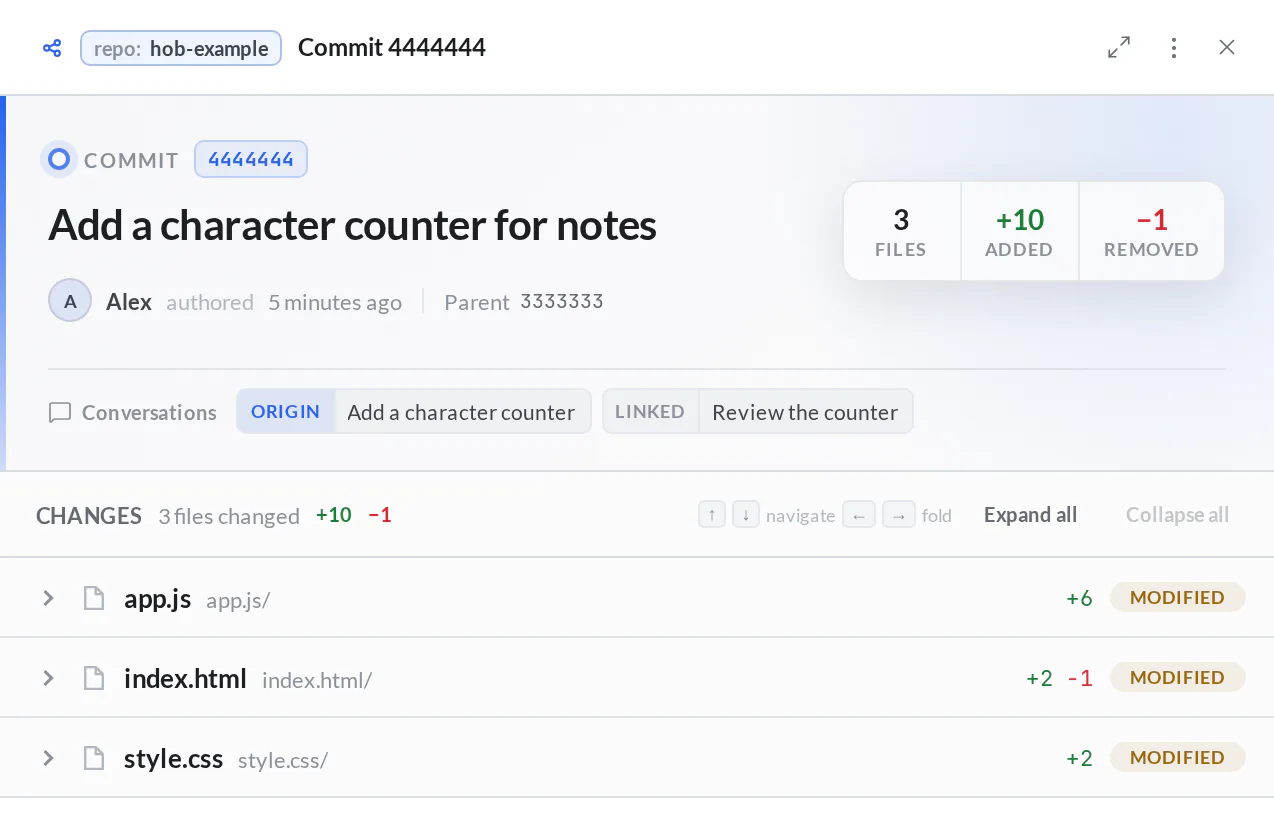Click the down arrow navigate key

[x=746, y=515]
